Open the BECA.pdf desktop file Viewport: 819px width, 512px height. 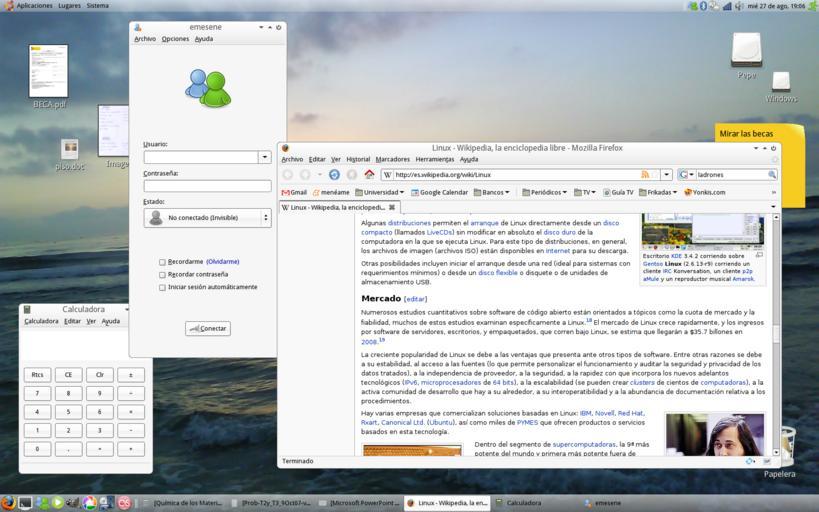48,73
